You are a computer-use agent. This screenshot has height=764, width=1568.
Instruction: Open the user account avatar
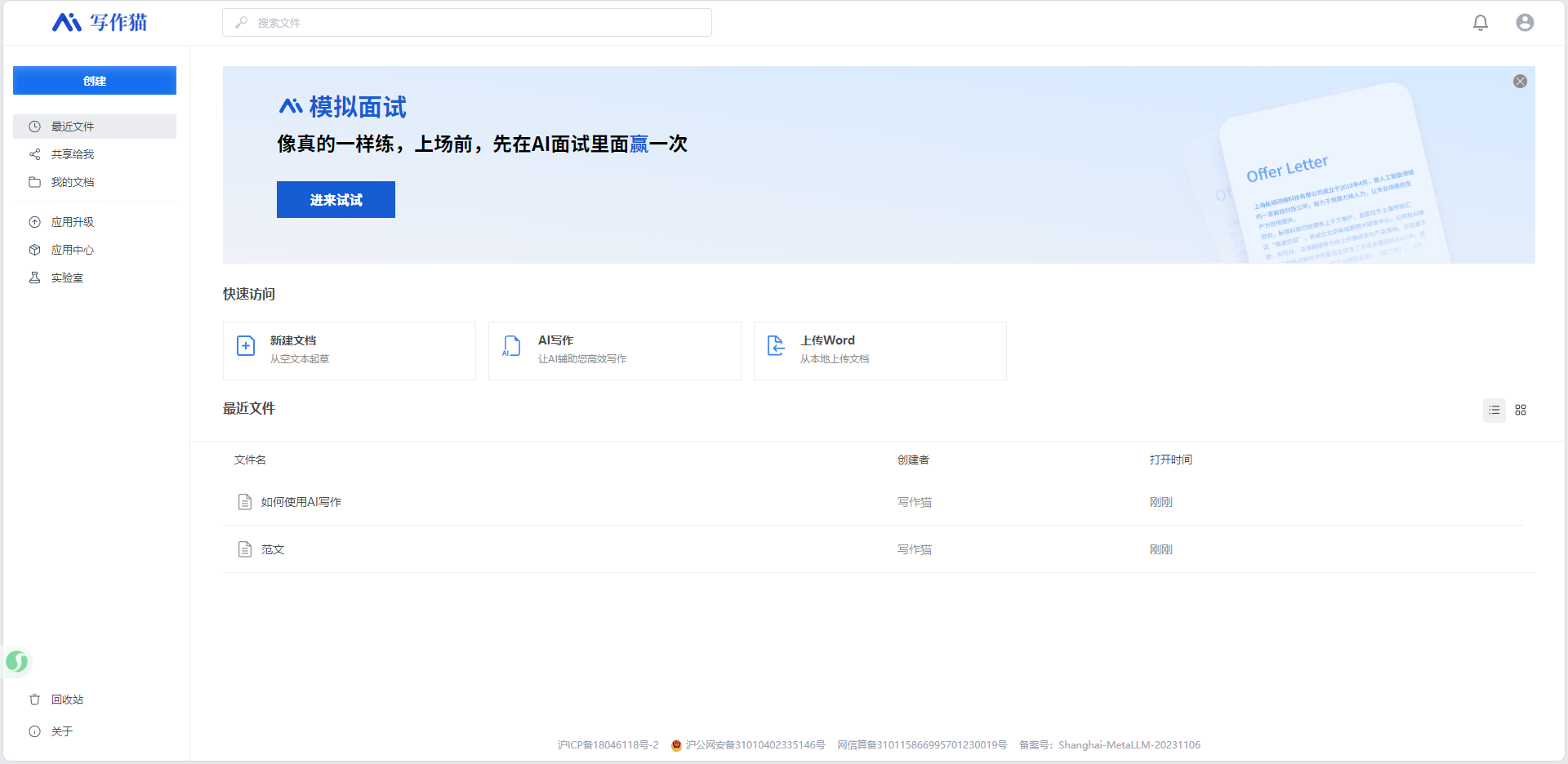click(x=1524, y=23)
